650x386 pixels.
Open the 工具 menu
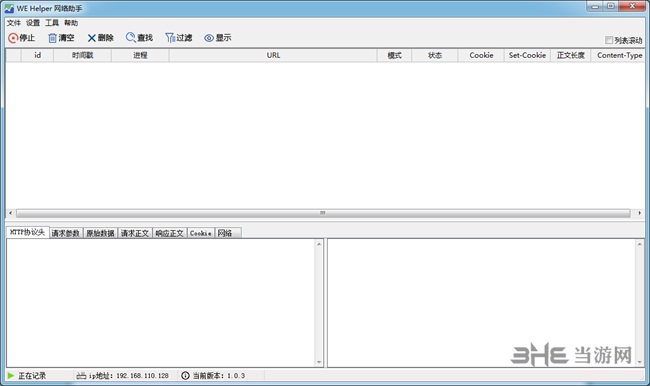[x=52, y=23]
